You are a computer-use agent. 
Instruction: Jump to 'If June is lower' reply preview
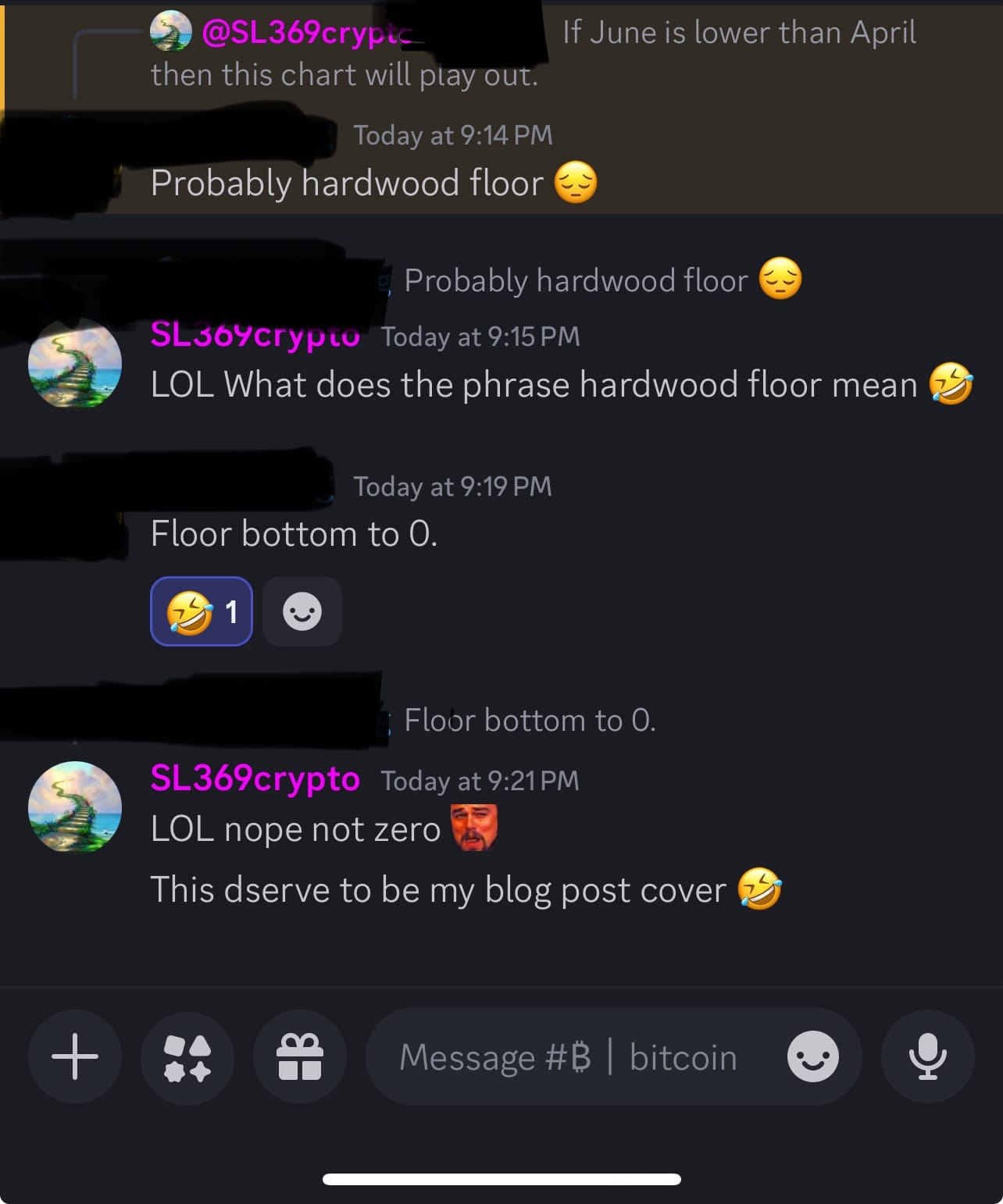[x=739, y=33]
